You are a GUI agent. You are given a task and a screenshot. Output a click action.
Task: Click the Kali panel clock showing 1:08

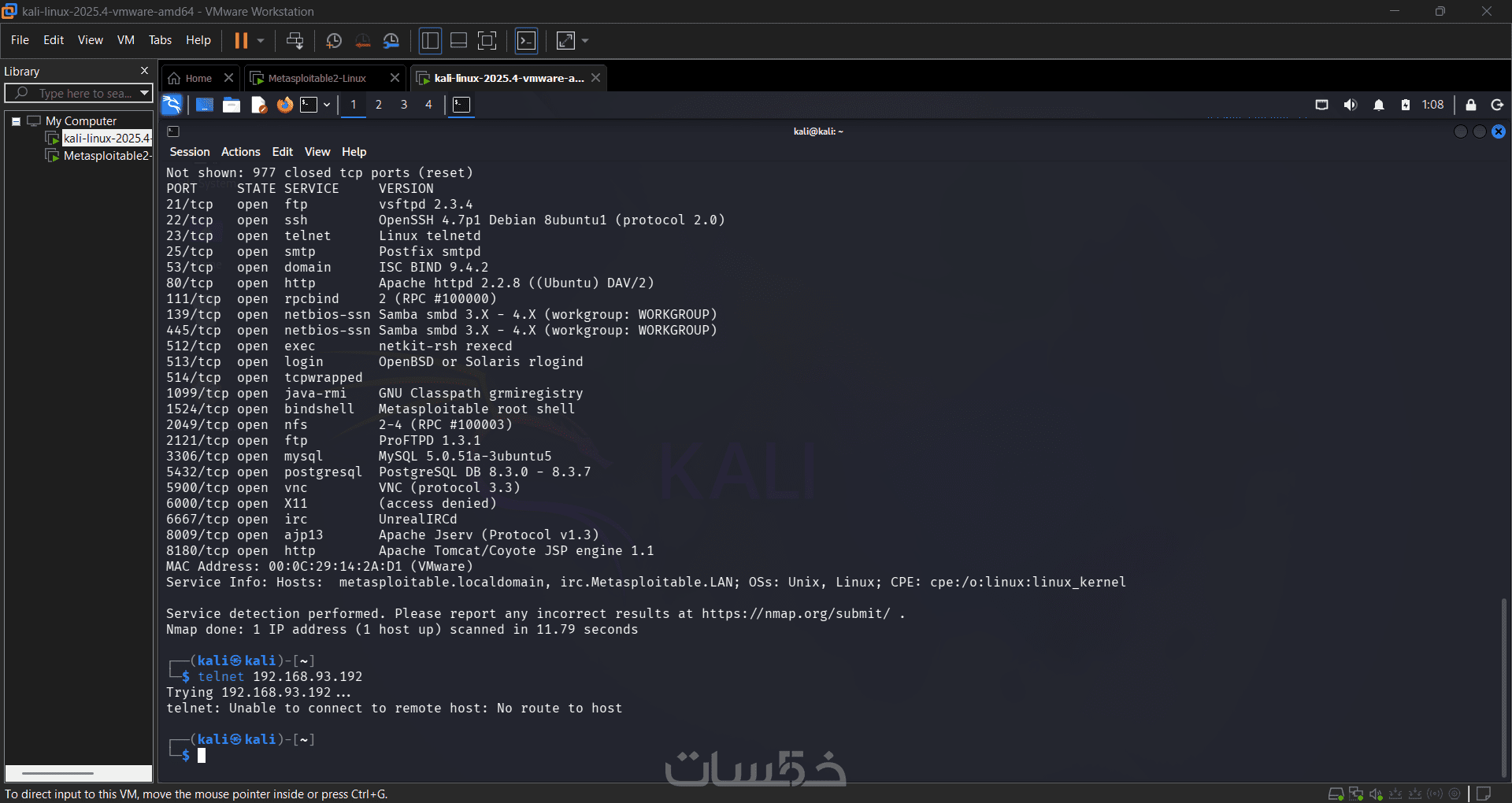(x=1432, y=105)
